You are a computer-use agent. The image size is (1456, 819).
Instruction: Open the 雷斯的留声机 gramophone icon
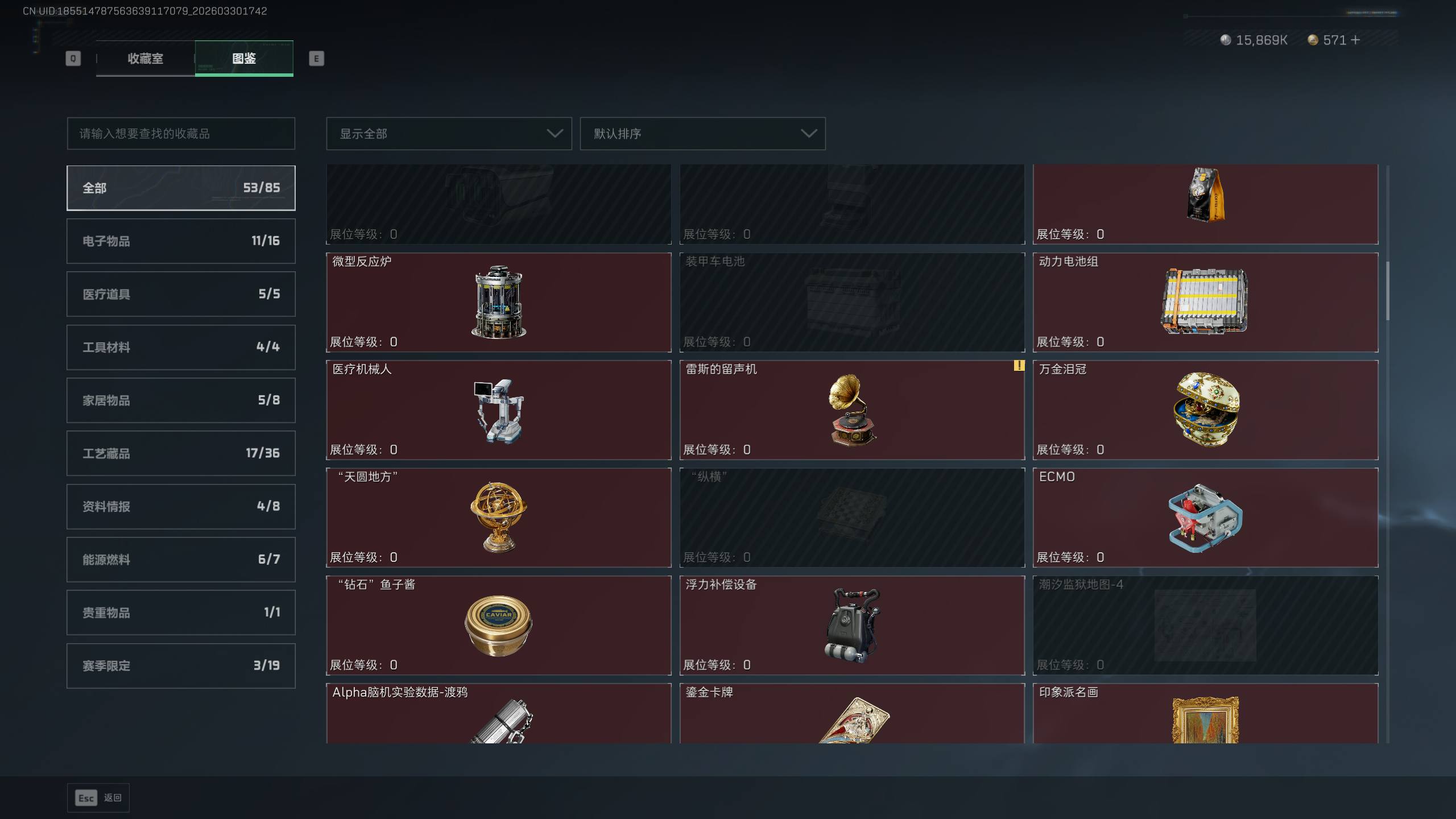[852, 409]
